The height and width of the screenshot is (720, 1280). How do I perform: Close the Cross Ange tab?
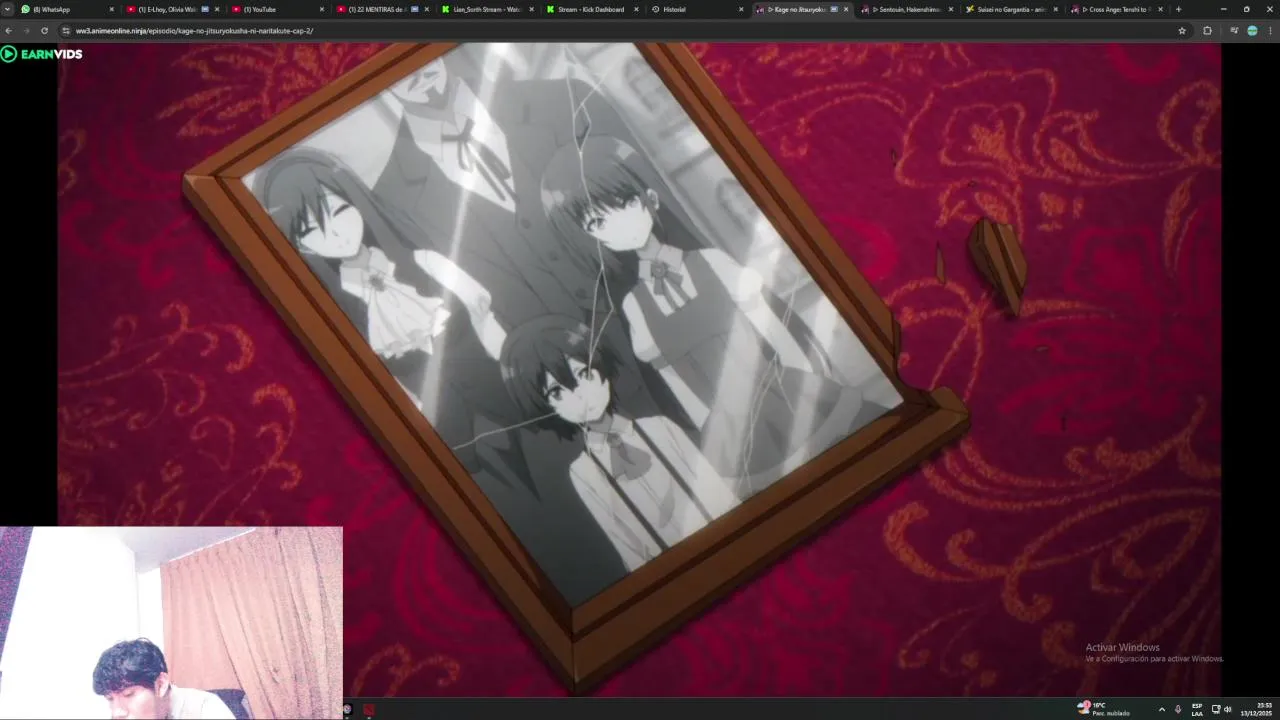click(x=1161, y=9)
